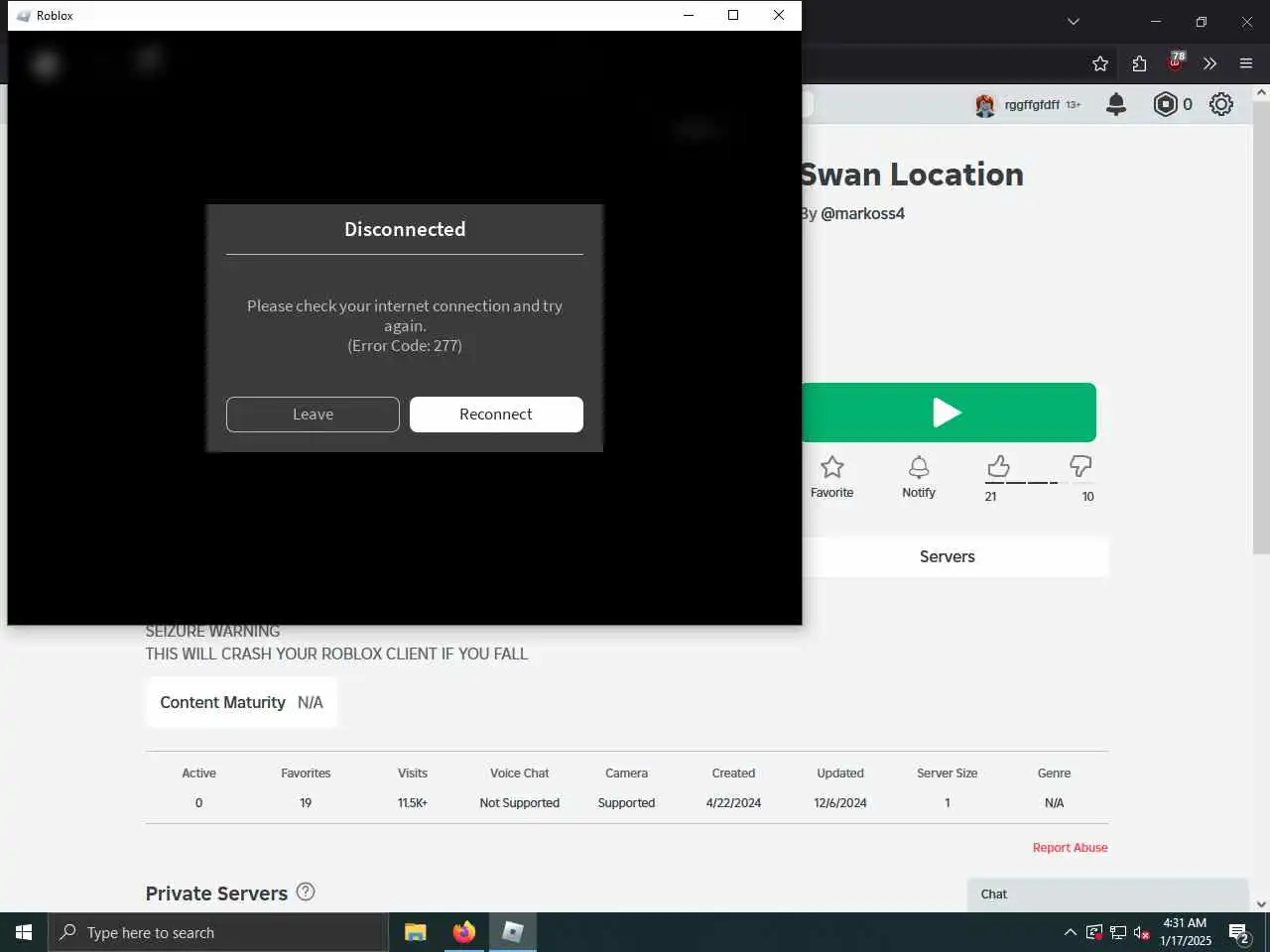Click the page vertical scrollbar
Viewport: 1270px width, 952px height.
[1261, 327]
